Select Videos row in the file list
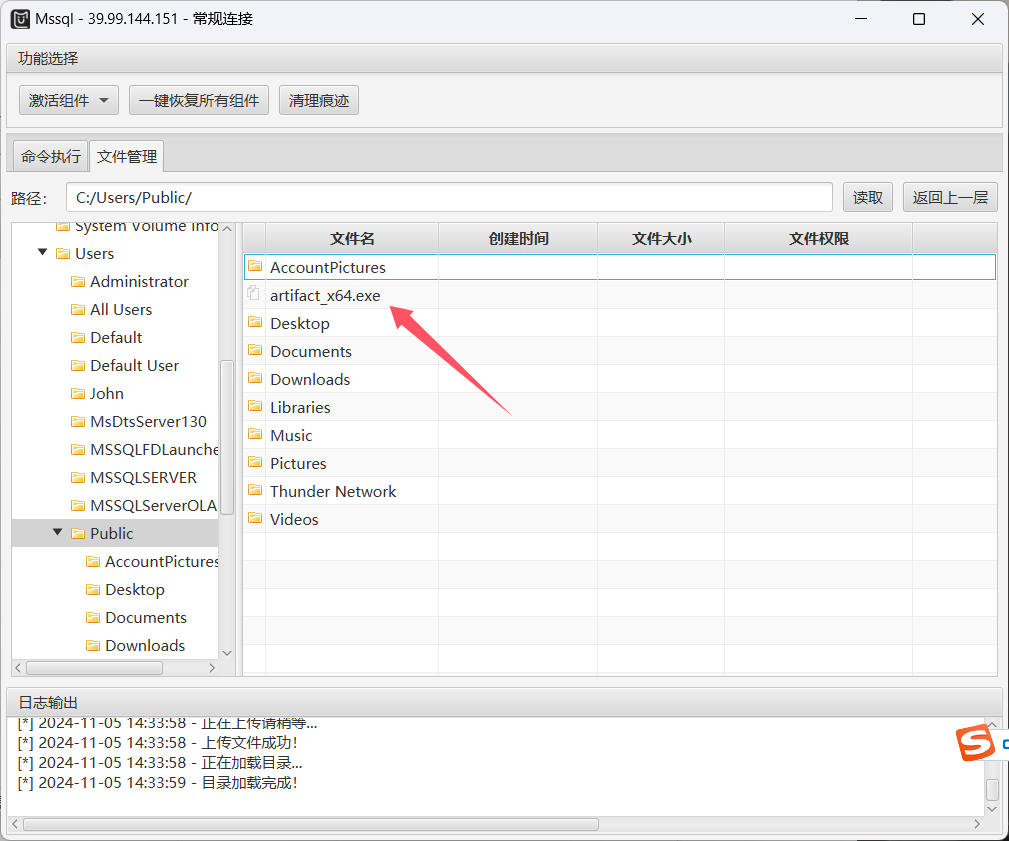Screen dimensions: 1009x841 pos(620,519)
